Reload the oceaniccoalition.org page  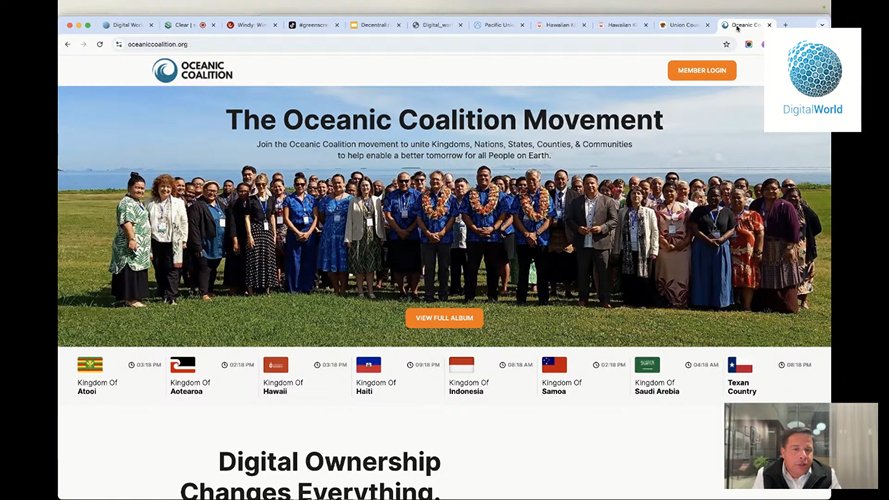click(x=100, y=44)
